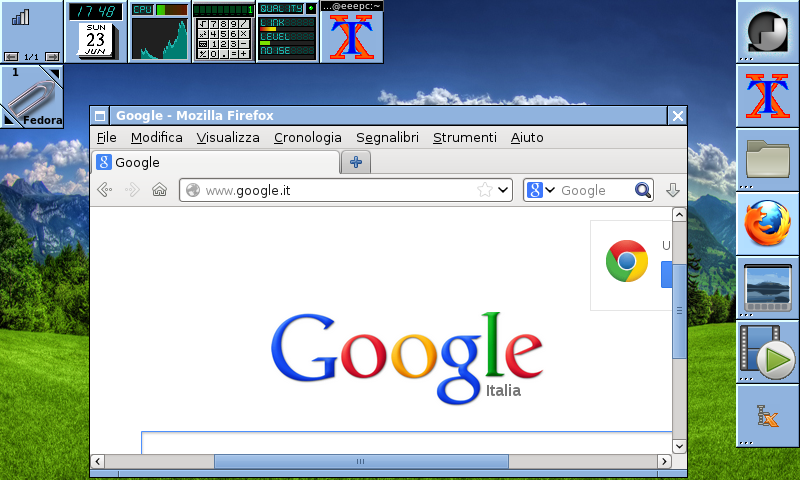Screen dimensions: 800x480
Task: Click the GNUstep logo dock icon
Action: point(767,32)
